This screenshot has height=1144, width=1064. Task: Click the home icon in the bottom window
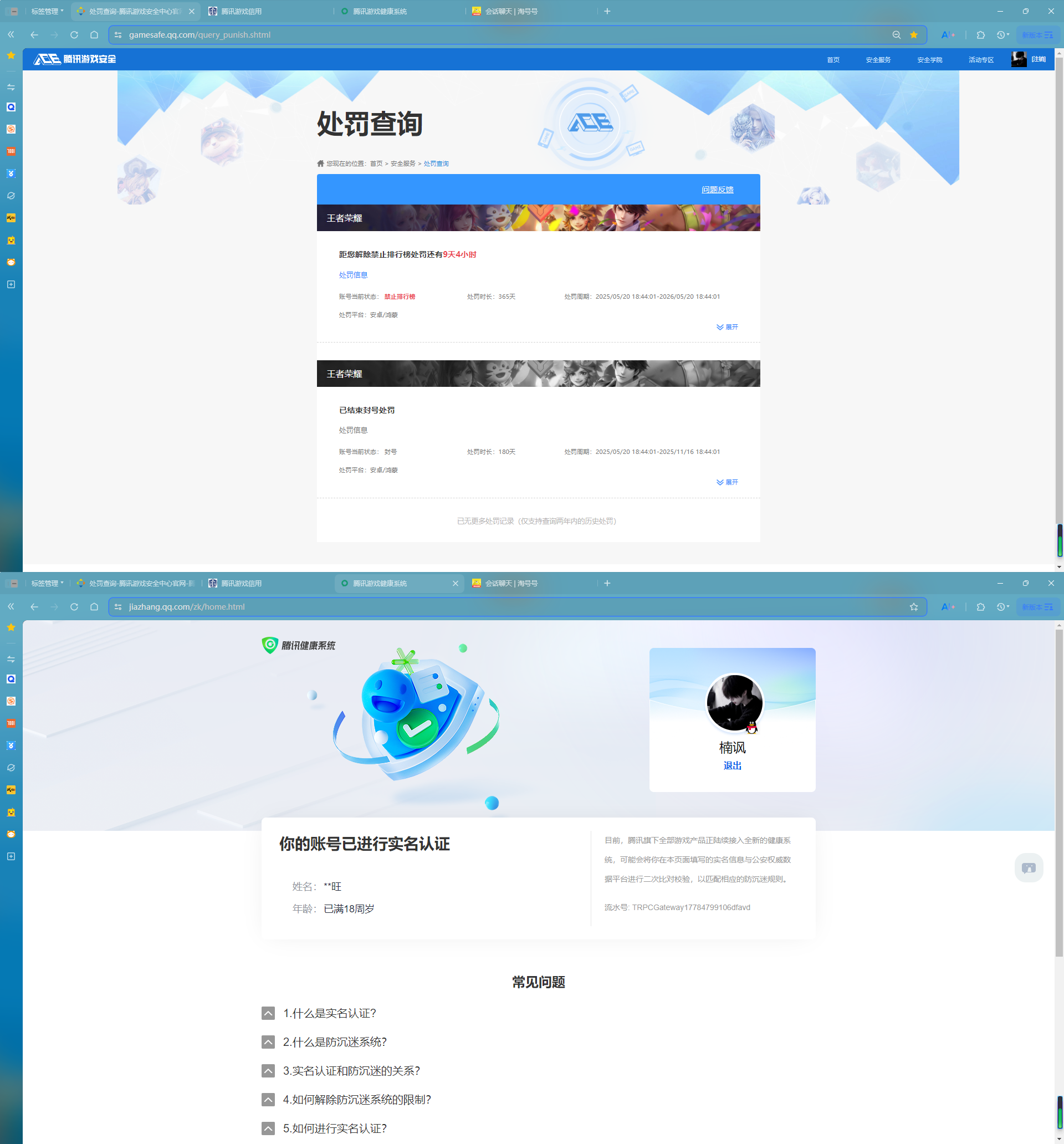click(x=94, y=606)
